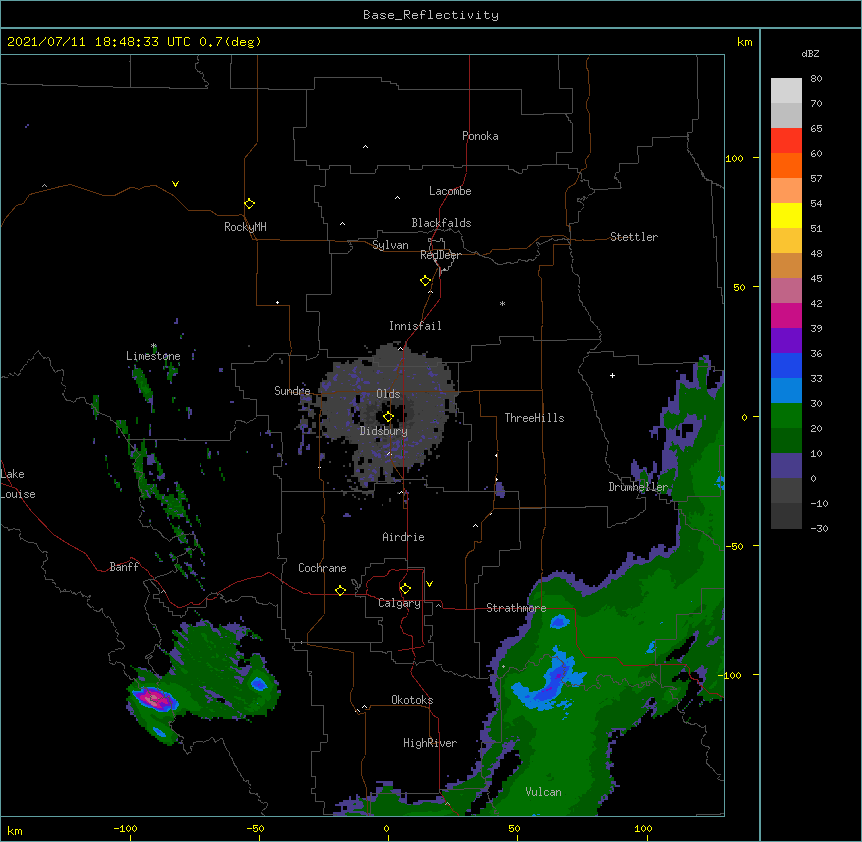Click the Sylvan map label

390,245
